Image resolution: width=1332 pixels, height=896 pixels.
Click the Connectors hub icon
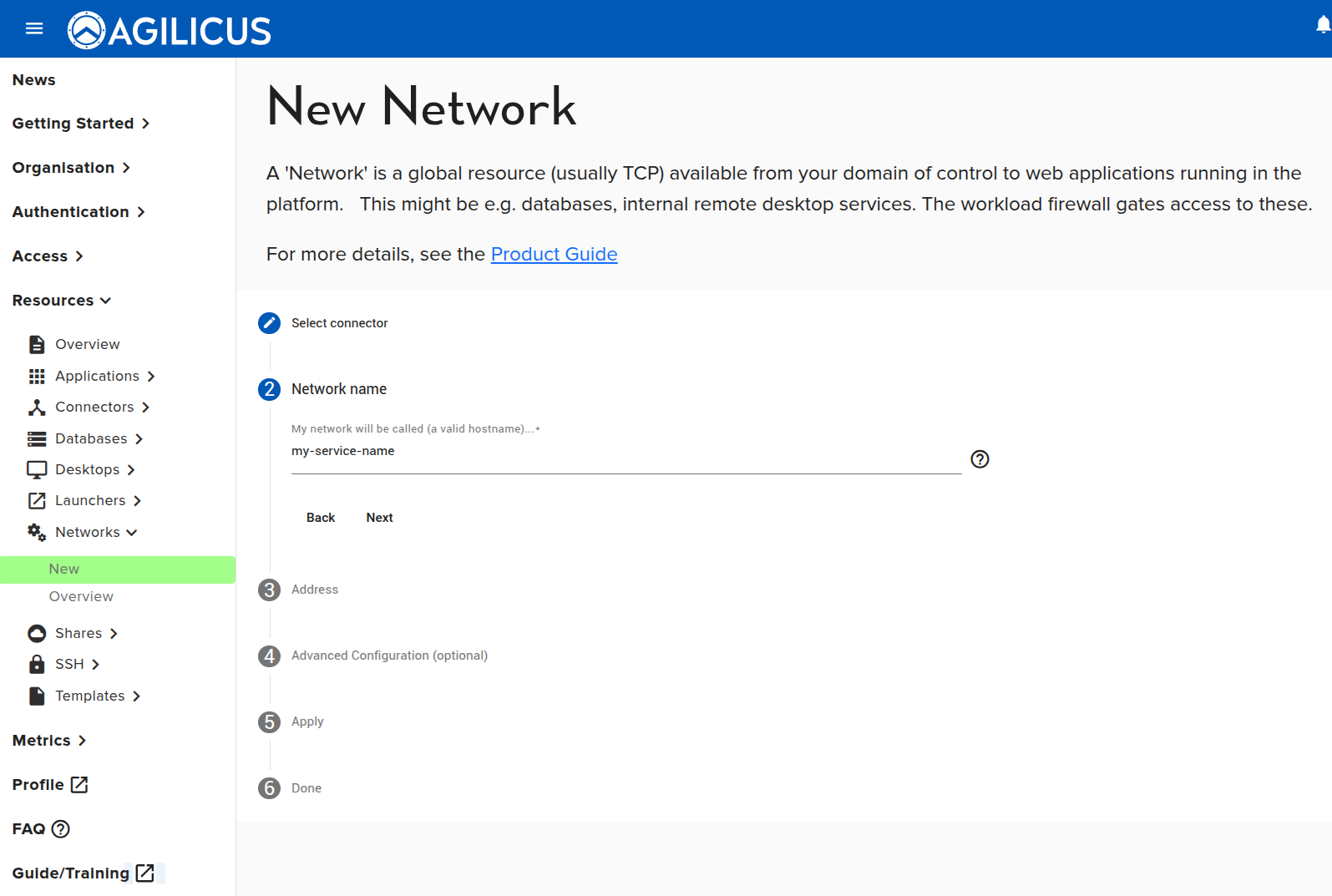point(37,408)
